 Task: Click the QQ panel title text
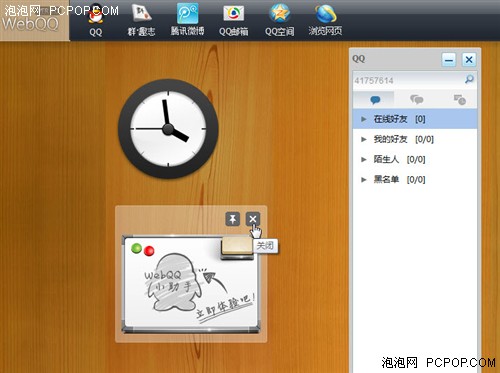tap(359, 59)
